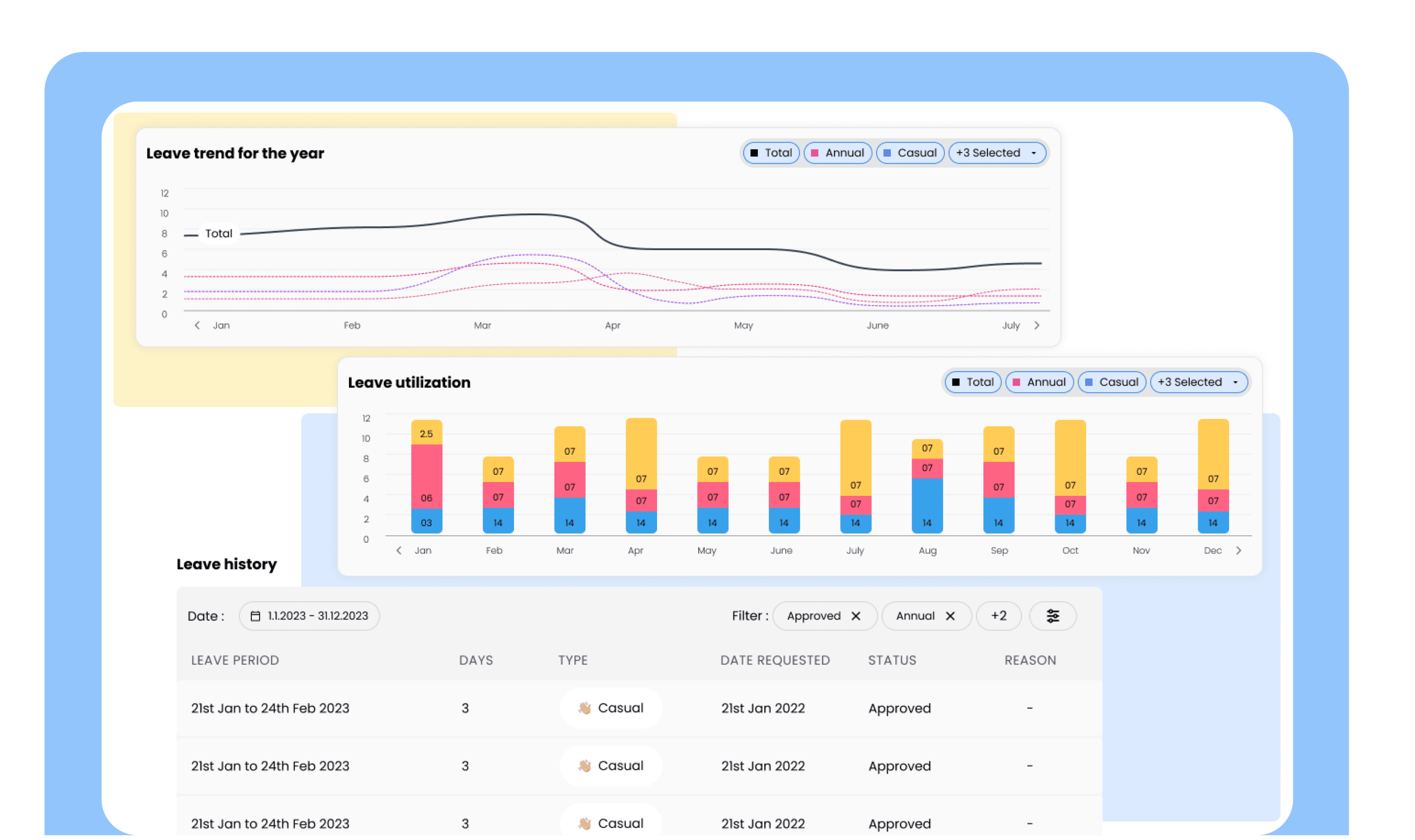Go to previous months in trend chart
This screenshot has height=840, width=1415.
[197, 325]
